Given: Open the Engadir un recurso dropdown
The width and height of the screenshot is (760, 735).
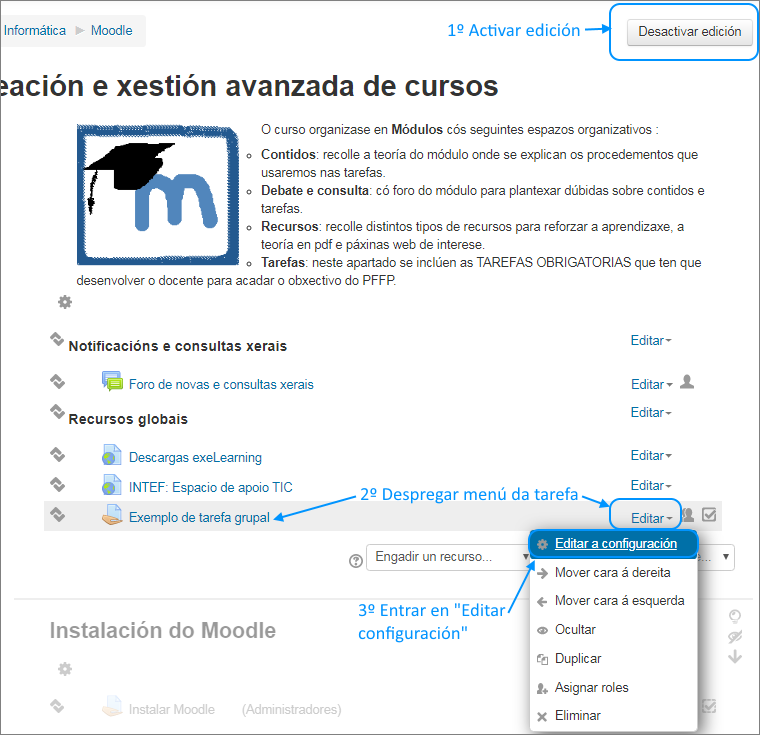Looking at the screenshot, I should (448, 557).
